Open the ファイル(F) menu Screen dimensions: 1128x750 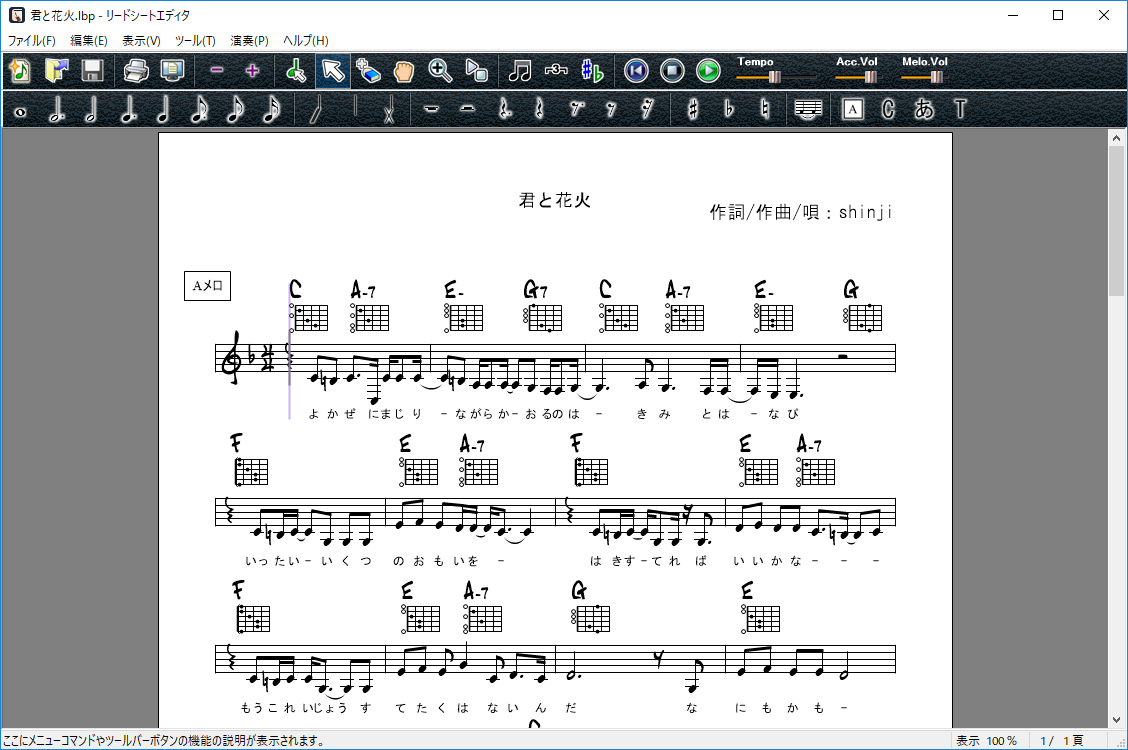pyautogui.click(x=32, y=40)
